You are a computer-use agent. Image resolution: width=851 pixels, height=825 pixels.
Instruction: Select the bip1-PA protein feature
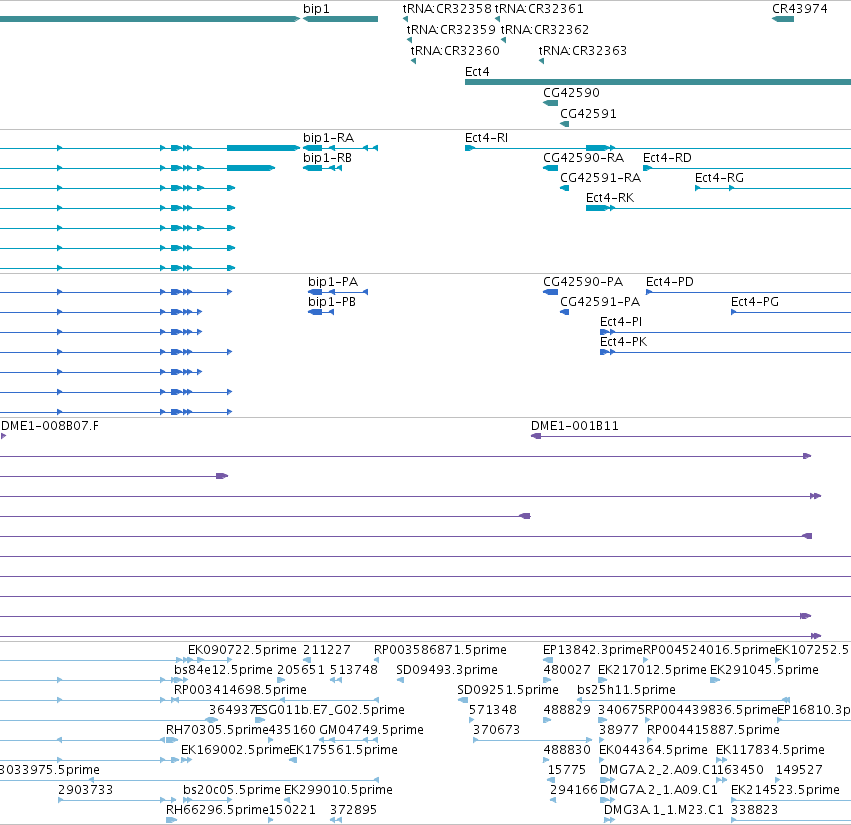[338, 292]
